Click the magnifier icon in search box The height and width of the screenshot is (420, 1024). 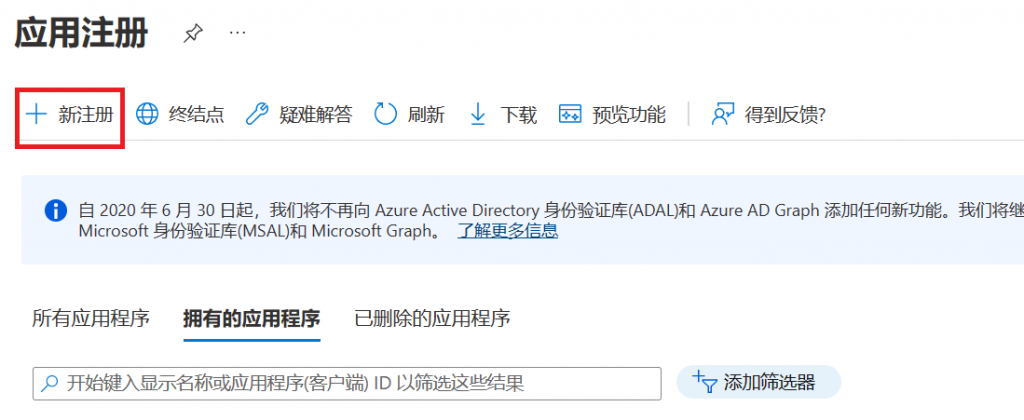(x=50, y=383)
